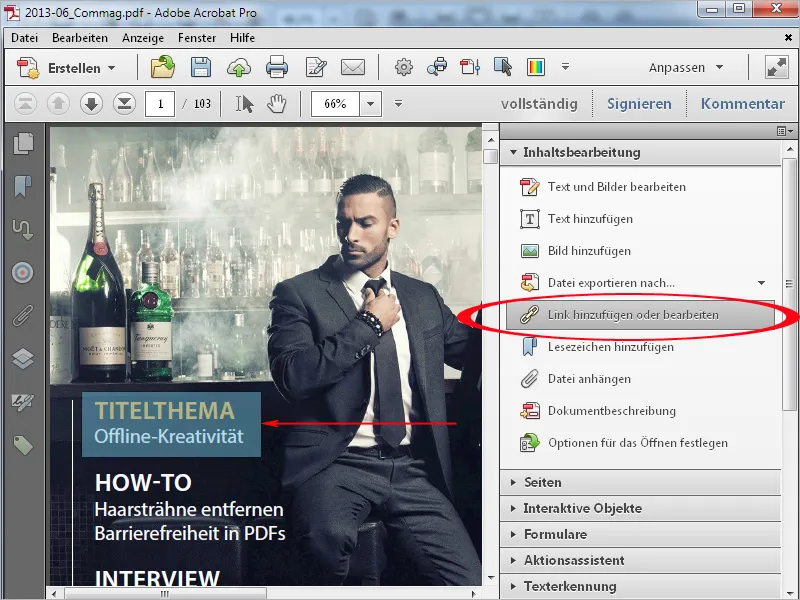Image resolution: width=800 pixels, height=600 pixels.
Task: Close the document with menu bar X
Action: tap(788, 37)
